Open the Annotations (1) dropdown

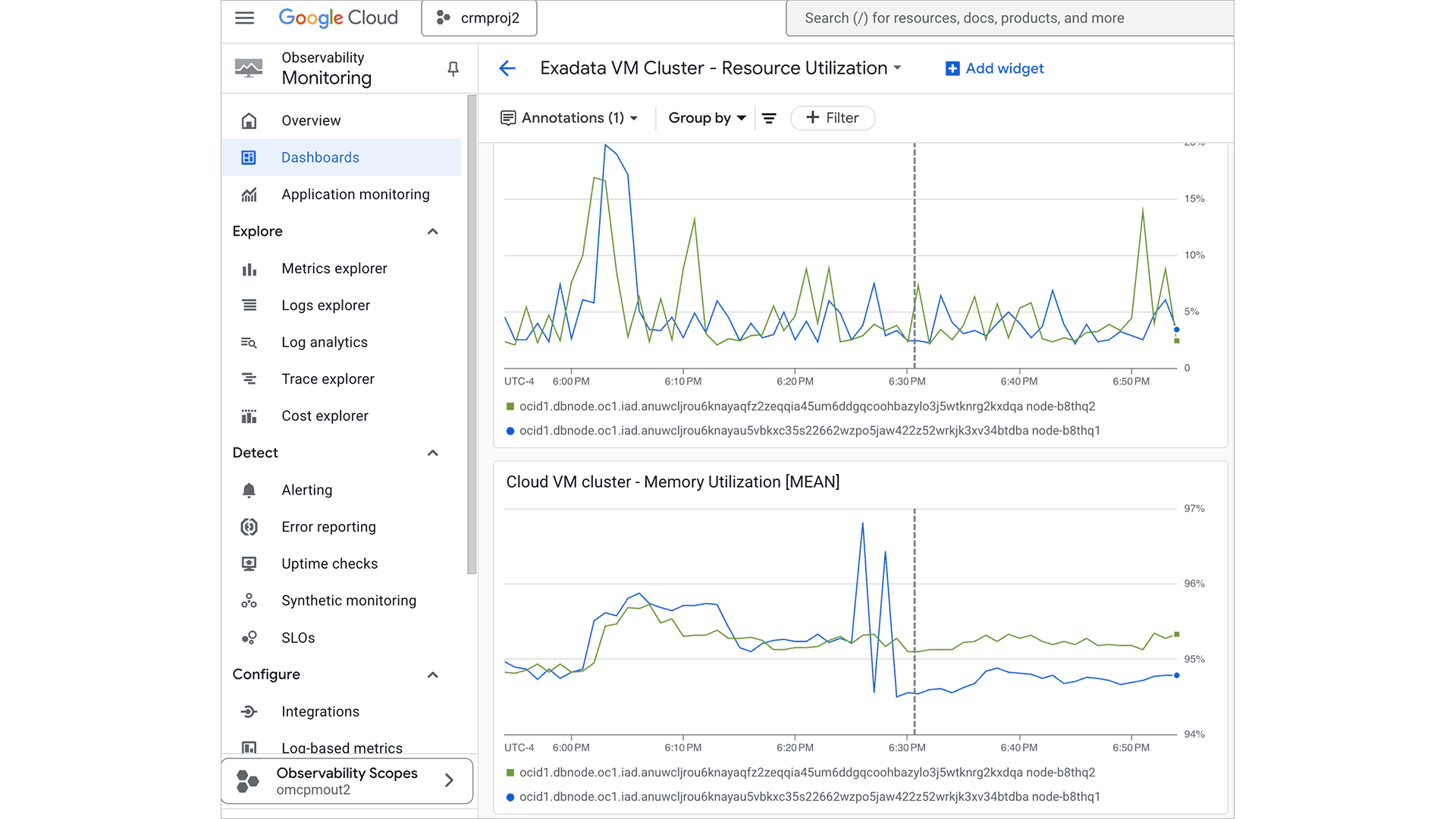click(x=570, y=118)
